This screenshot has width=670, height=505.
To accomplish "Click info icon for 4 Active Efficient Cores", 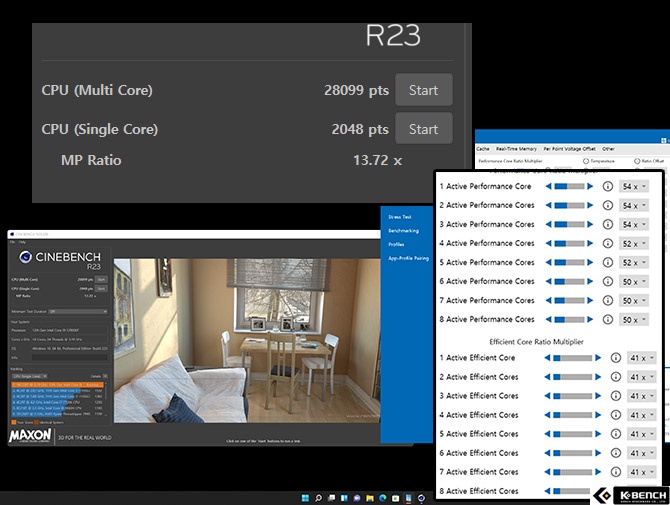I will click(615, 415).
